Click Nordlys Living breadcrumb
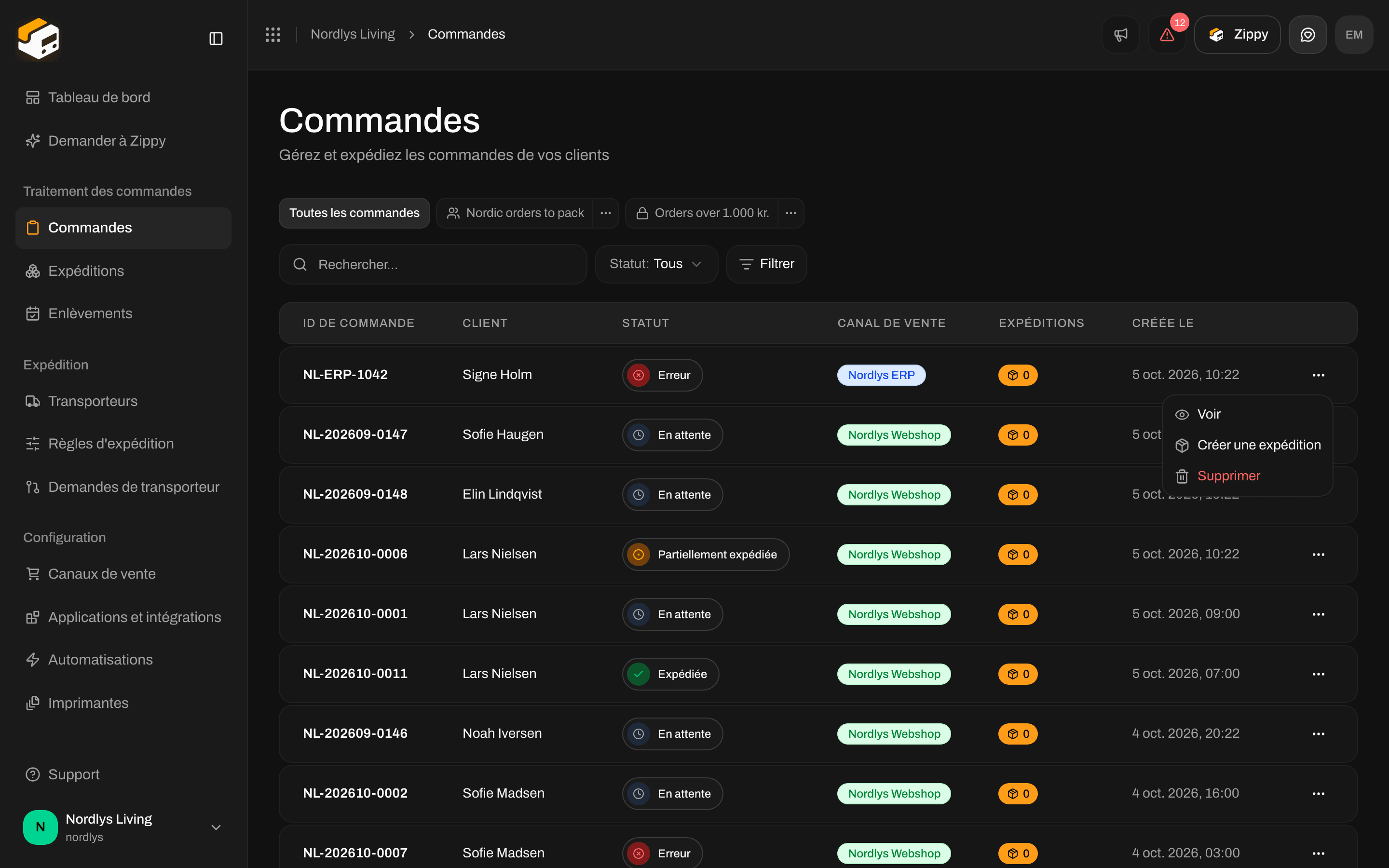Image resolution: width=1389 pixels, height=868 pixels. 353,34
